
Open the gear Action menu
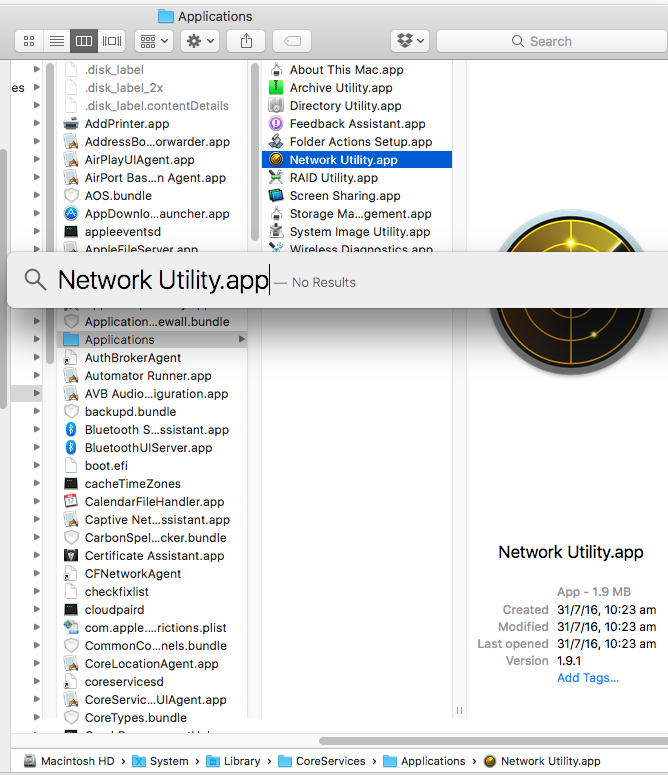click(x=200, y=41)
